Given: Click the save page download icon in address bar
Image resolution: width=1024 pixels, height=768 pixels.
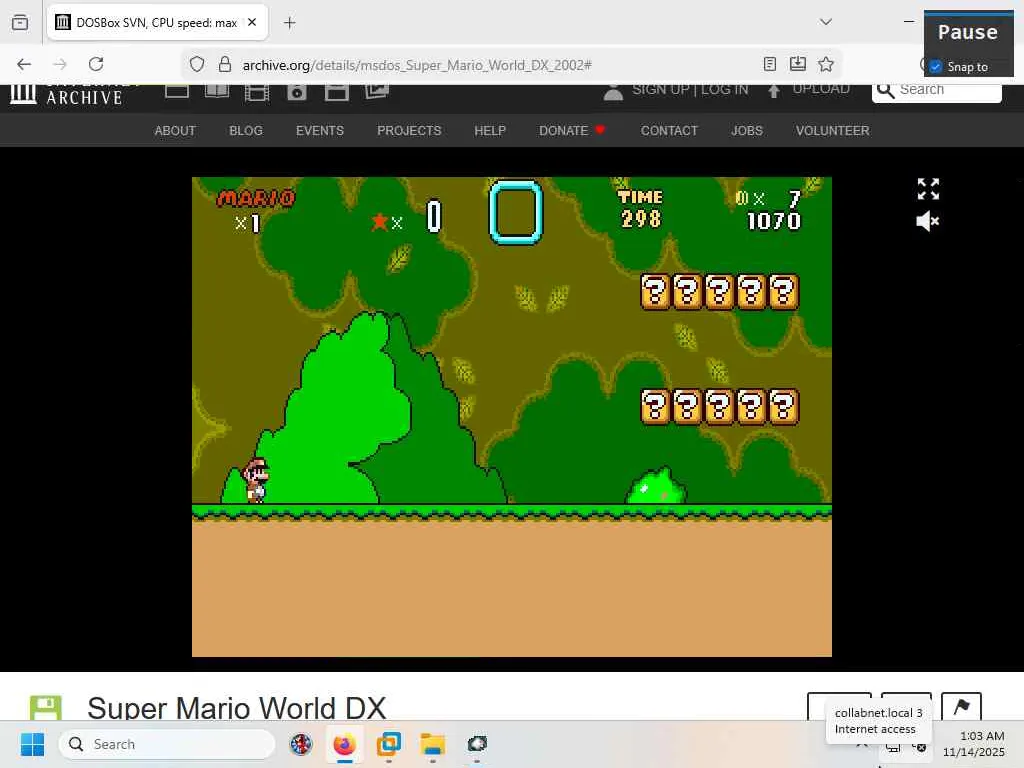Looking at the screenshot, I should [x=797, y=64].
